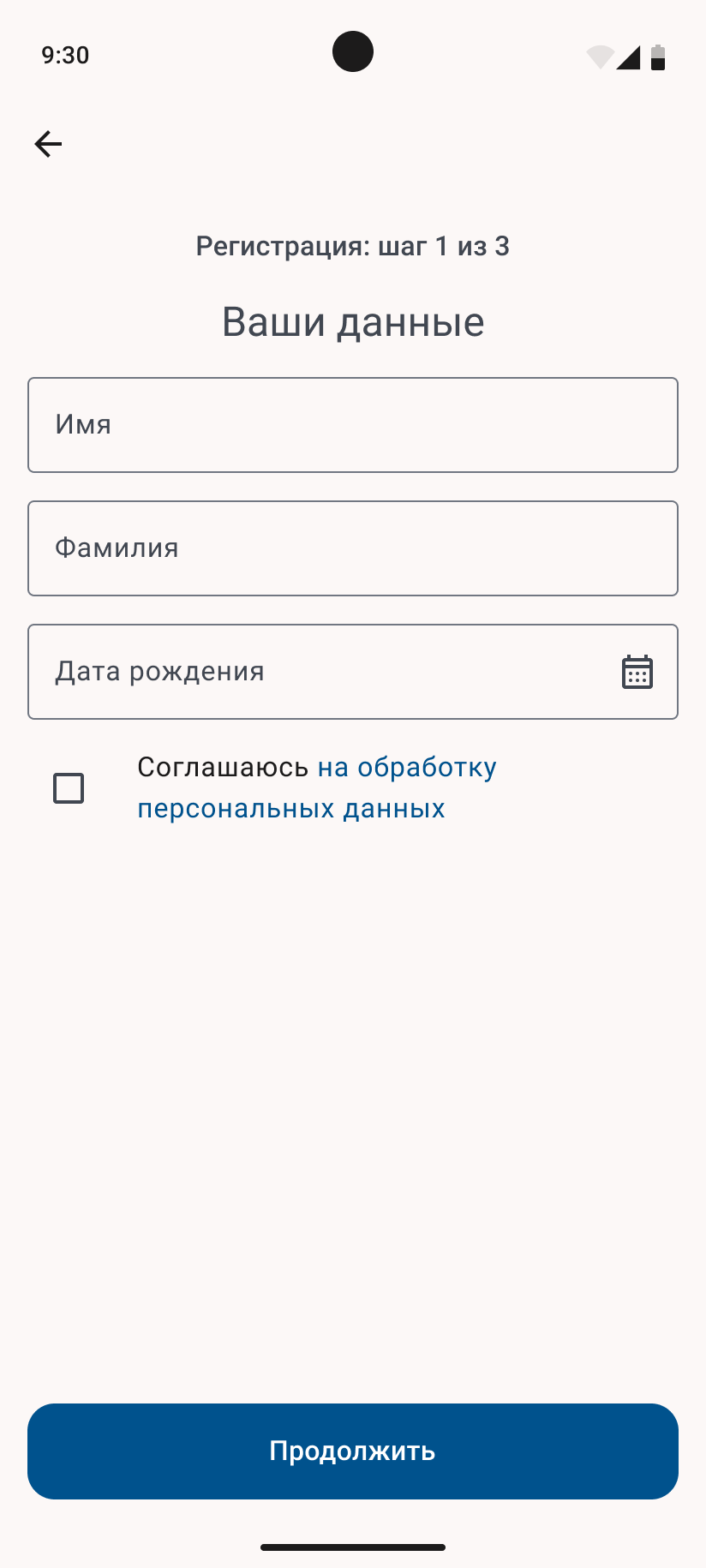Focus the "Фамилия" input field

[x=353, y=548]
